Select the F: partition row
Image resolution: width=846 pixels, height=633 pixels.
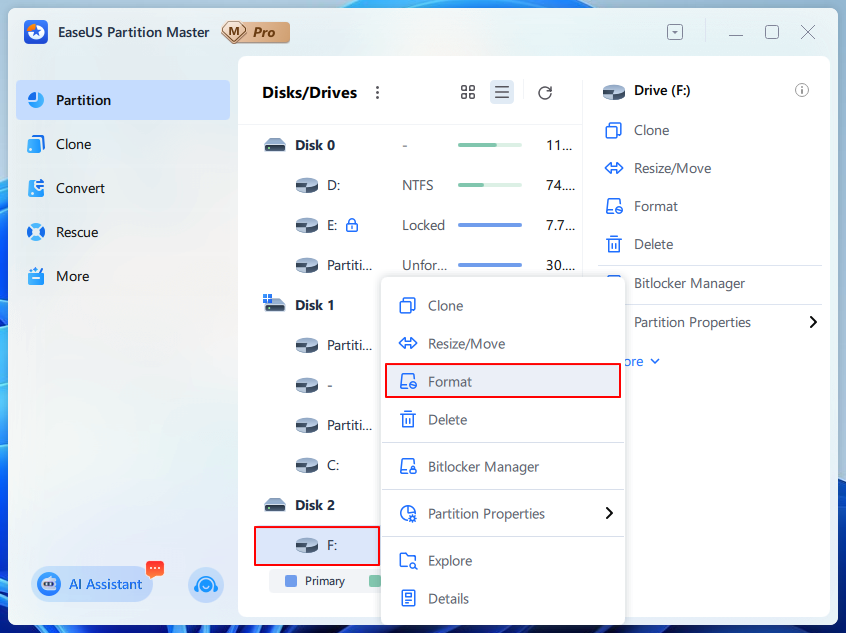pos(316,546)
